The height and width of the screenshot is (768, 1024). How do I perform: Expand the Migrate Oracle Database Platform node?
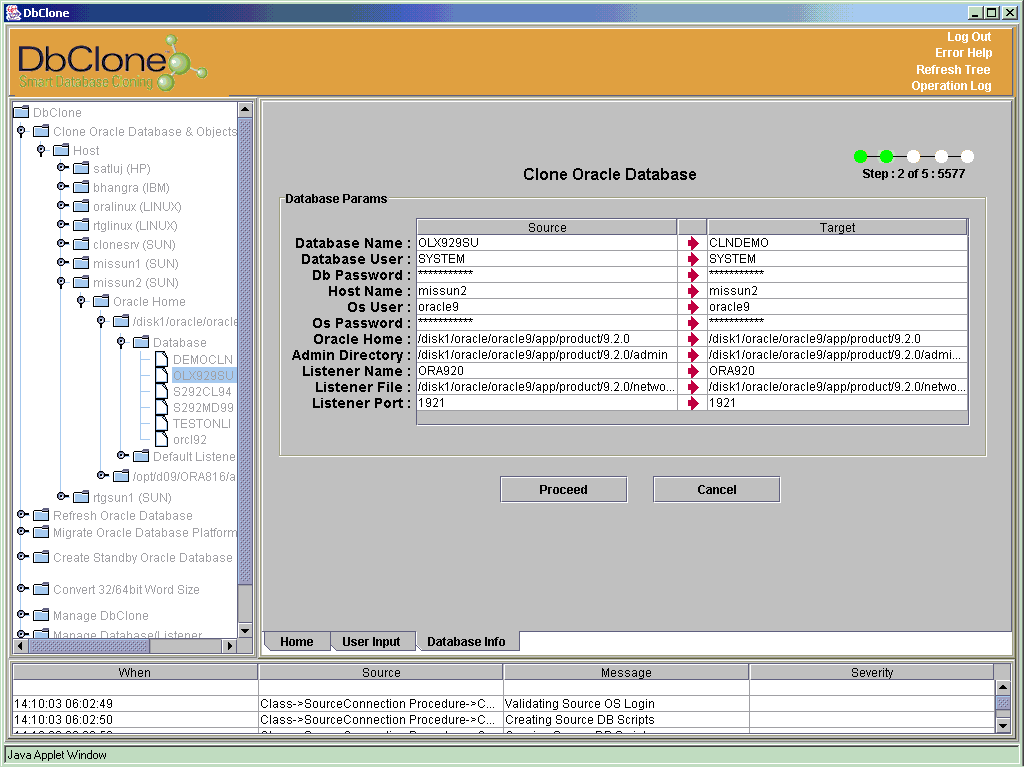click(x=22, y=532)
